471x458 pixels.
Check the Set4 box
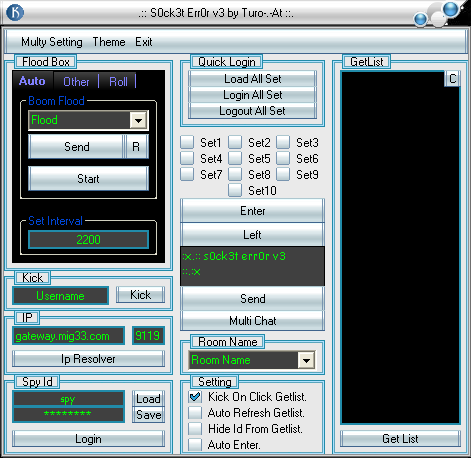[x=187, y=158]
